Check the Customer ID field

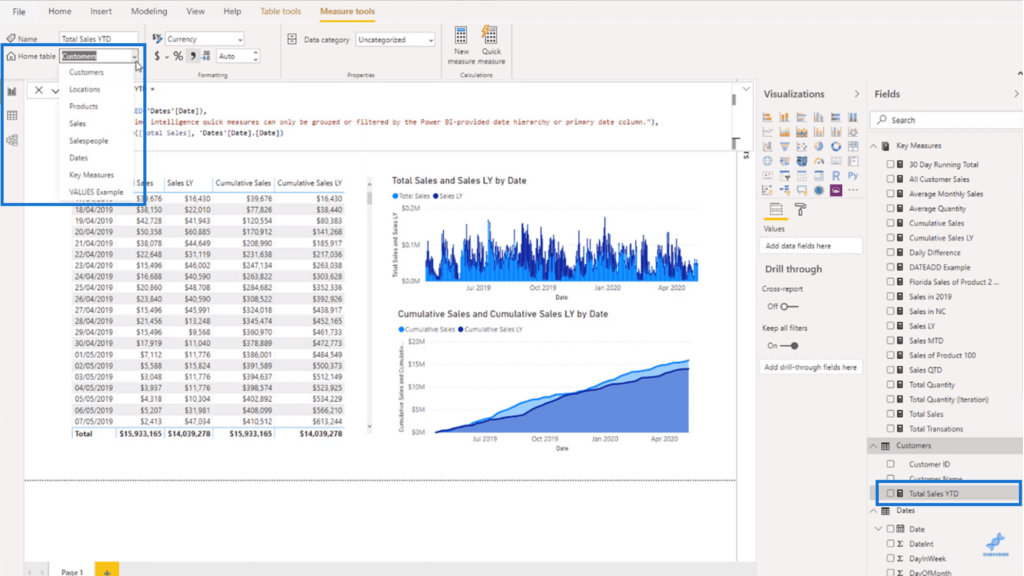tap(890, 464)
